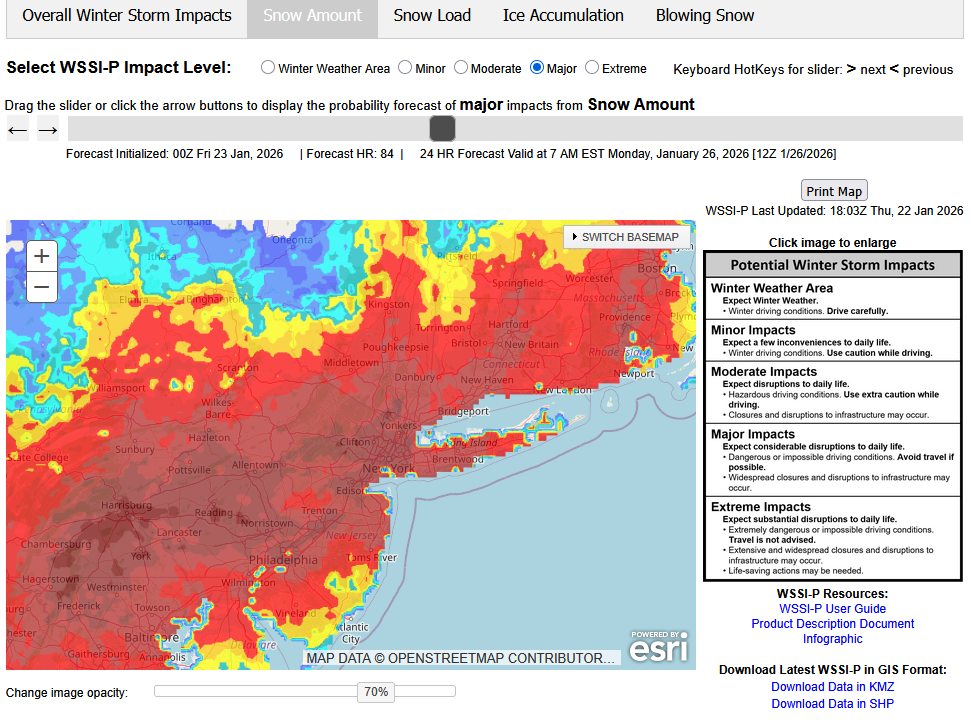Zoom in on the map
The height and width of the screenshot is (723, 971).
tap(41, 256)
